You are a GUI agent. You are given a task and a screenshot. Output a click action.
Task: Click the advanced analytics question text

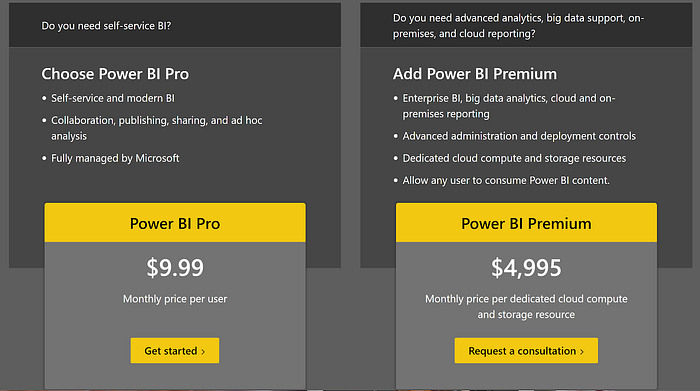coord(518,26)
